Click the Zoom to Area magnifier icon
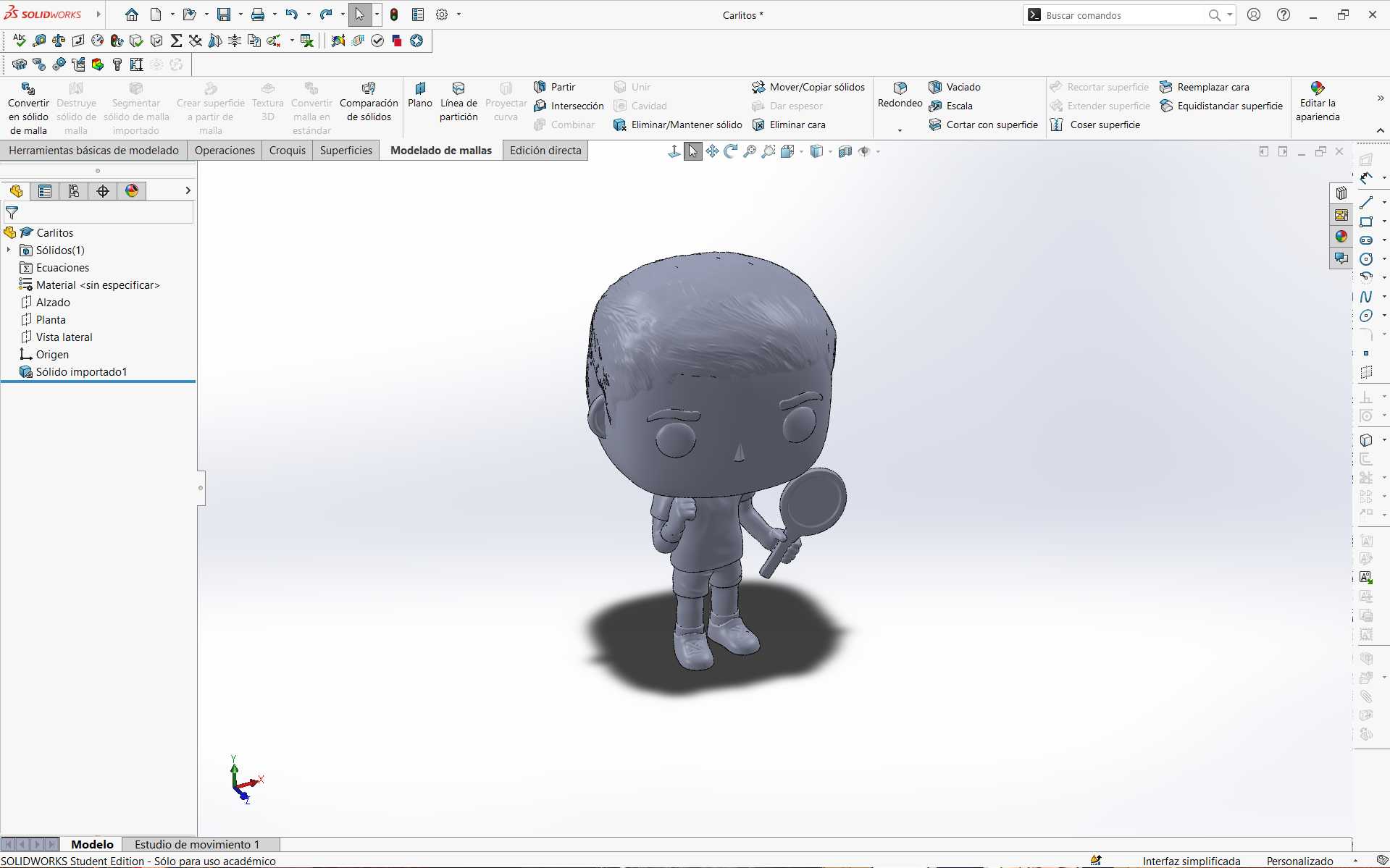The height and width of the screenshot is (868, 1390). click(x=769, y=151)
